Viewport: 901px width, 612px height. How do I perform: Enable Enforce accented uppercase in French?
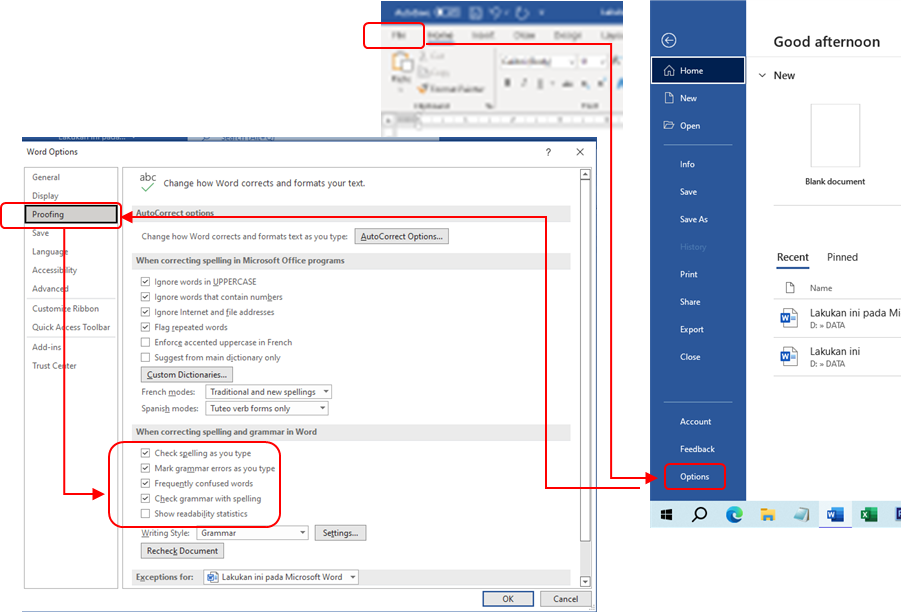point(145,342)
